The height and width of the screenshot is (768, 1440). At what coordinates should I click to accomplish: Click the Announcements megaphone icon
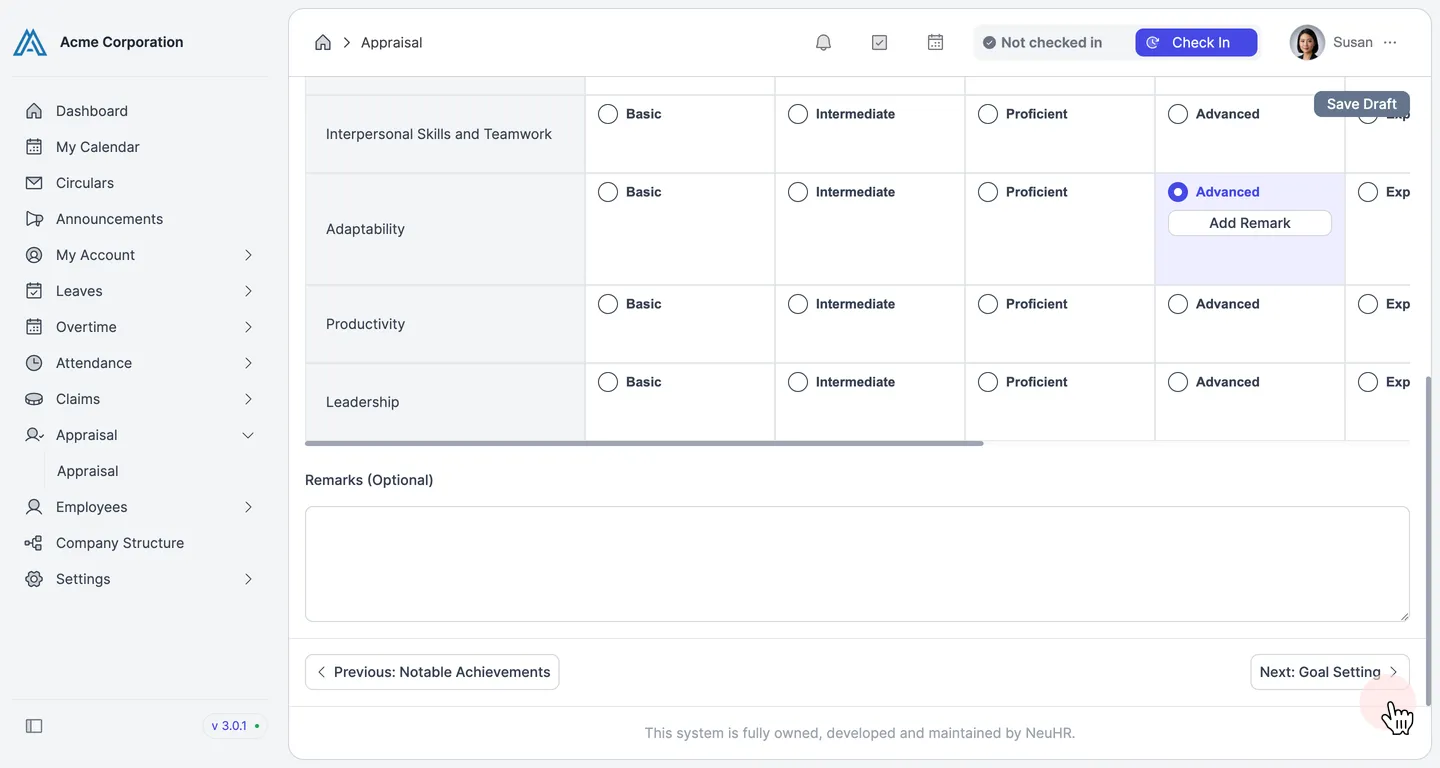(x=34, y=219)
